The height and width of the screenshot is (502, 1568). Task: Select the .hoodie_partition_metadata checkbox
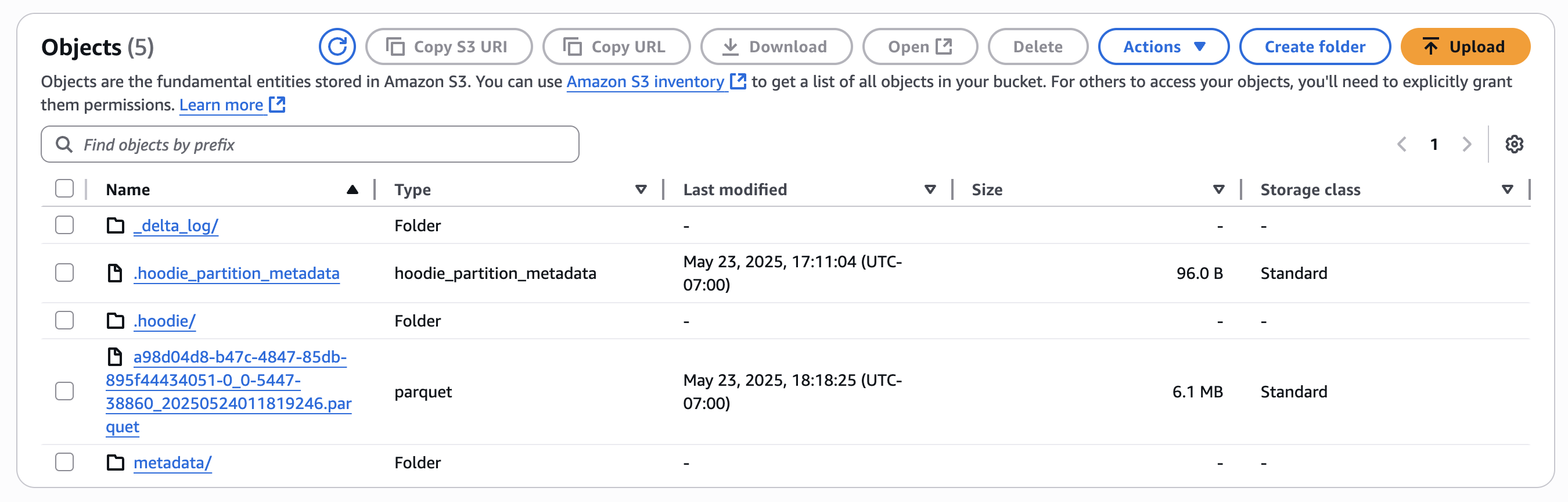[x=64, y=272]
